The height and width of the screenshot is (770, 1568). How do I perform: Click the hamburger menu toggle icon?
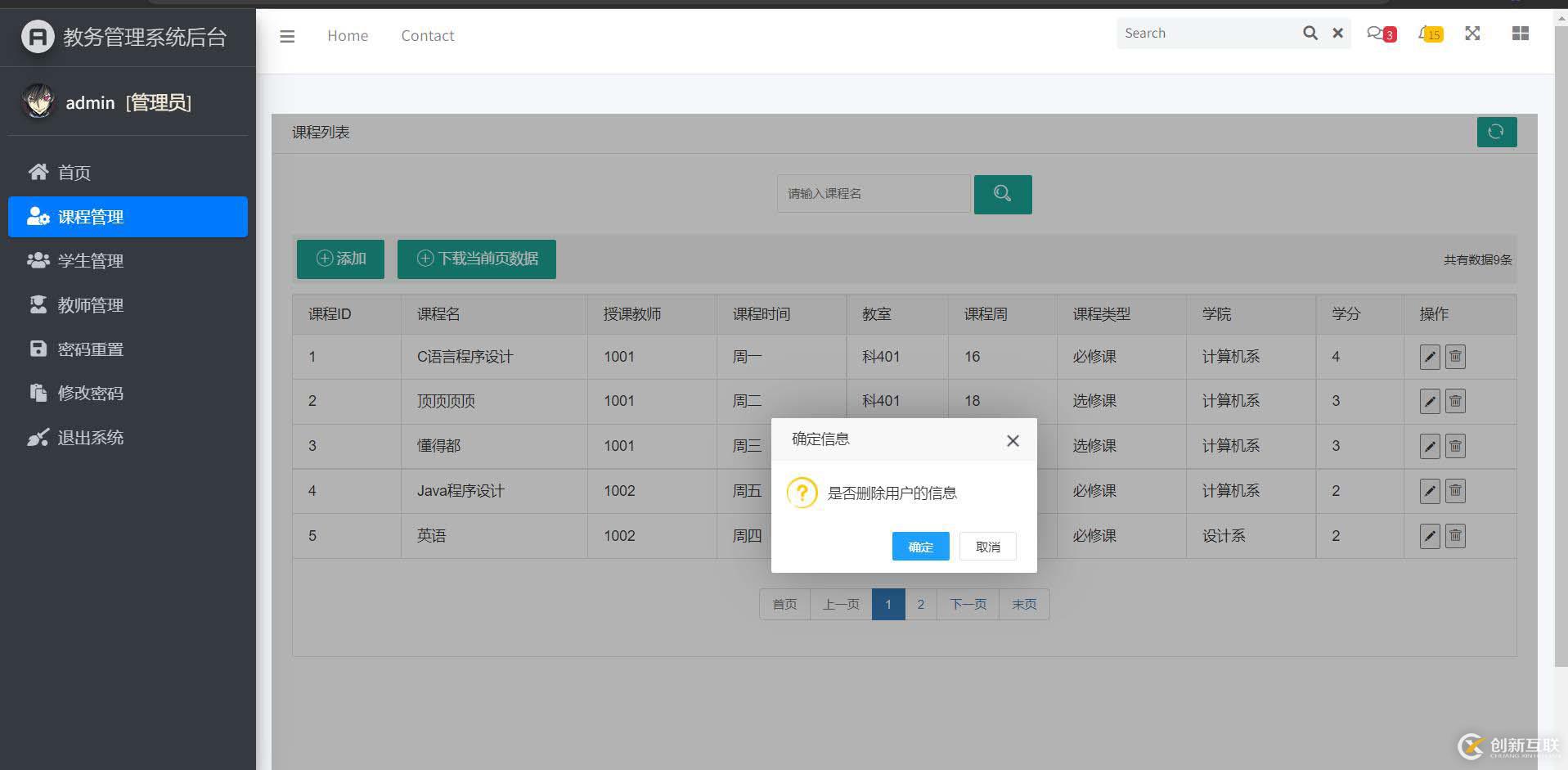[x=287, y=36]
